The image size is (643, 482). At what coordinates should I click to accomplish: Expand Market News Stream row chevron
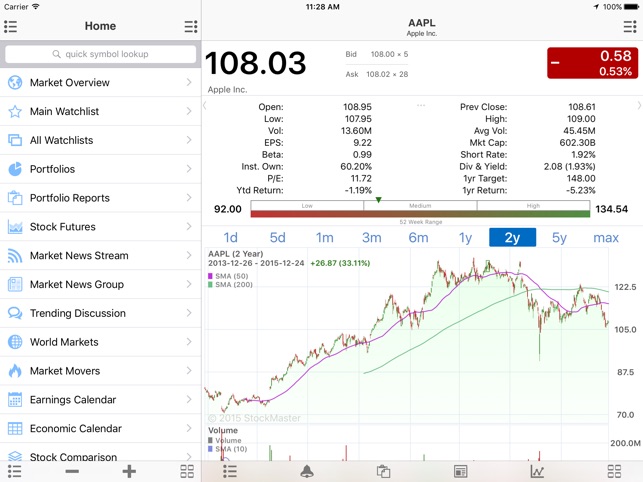[x=189, y=255]
